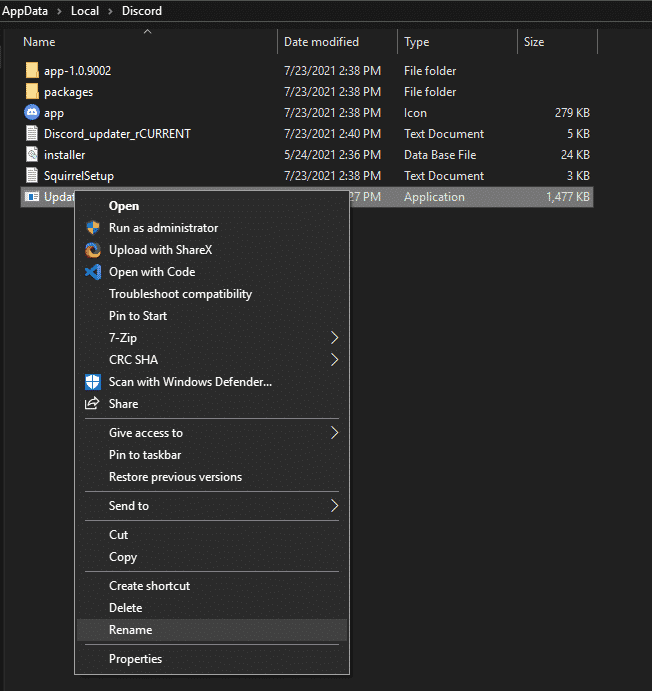The image size is (652, 691).
Task: Go to Local in the breadcrumb path
Action: coord(85,11)
